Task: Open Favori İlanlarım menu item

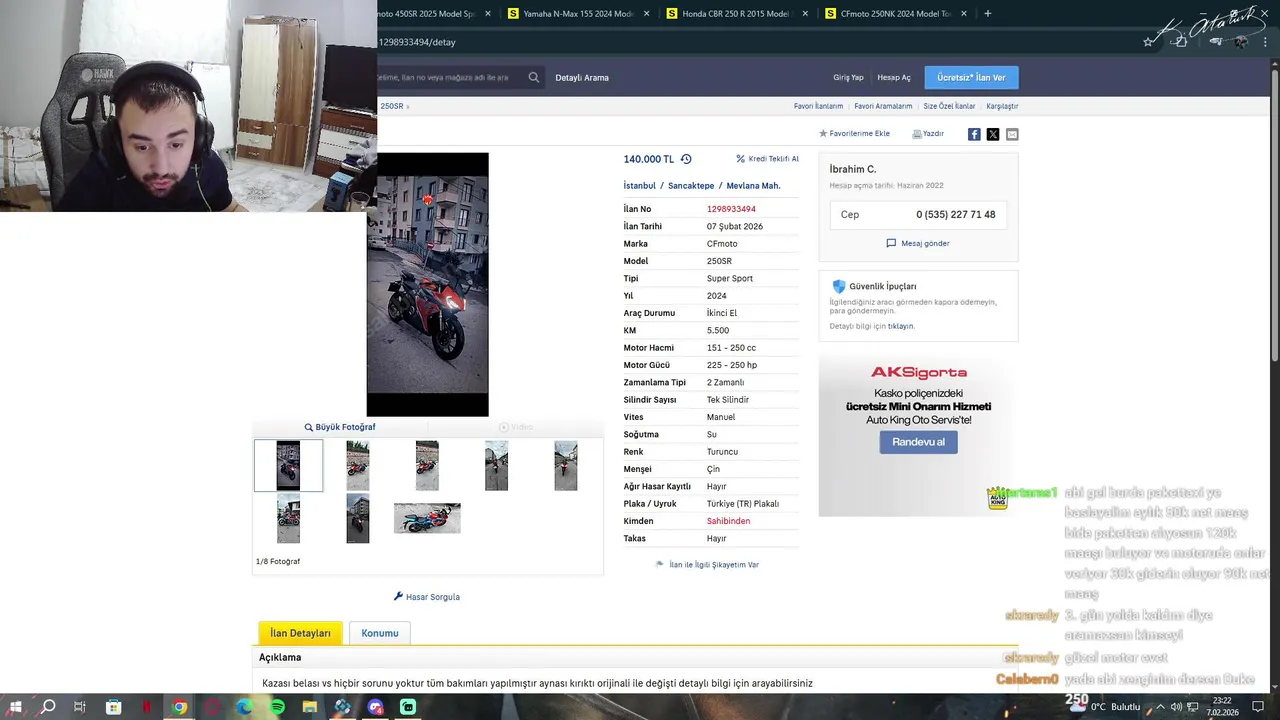Action: pyautogui.click(x=818, y=106)
